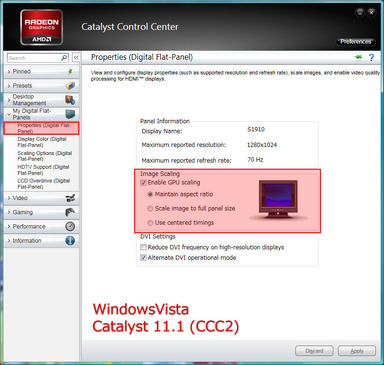Click the Apply button
This screenshot has width=384, height=365.
tap(357, 351)
